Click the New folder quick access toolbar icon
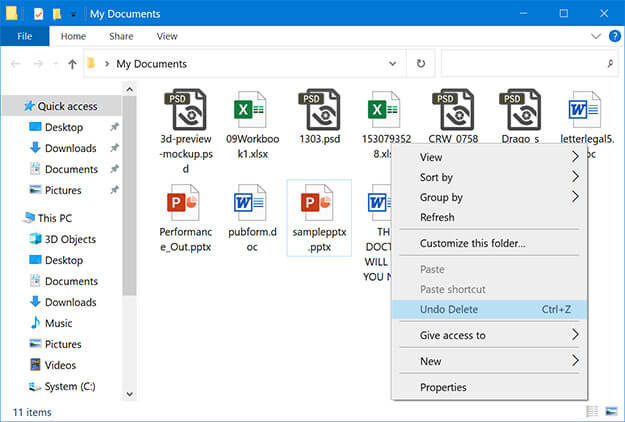 point(57,14)
